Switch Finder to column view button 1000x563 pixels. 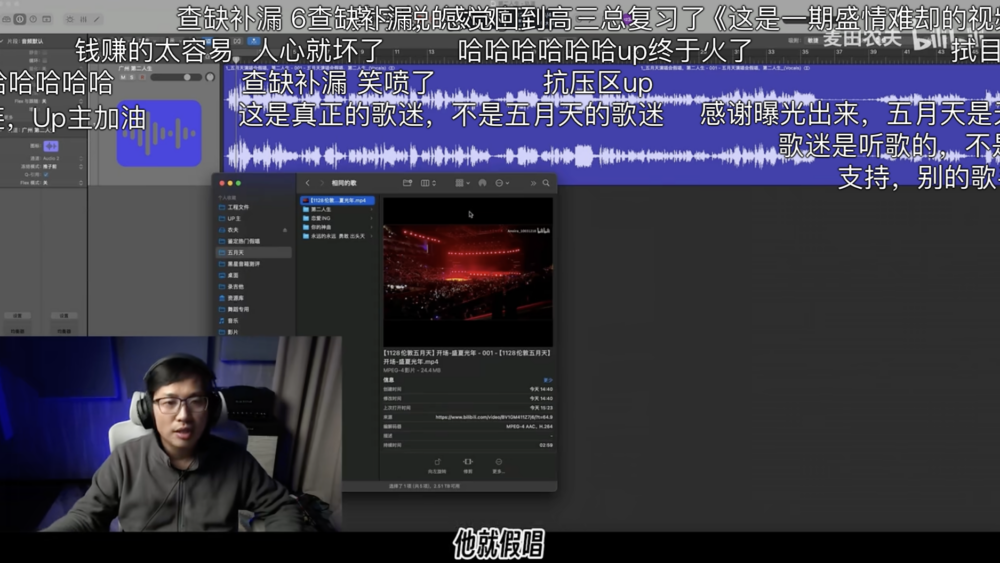pyautogui.click(x=428, y=183)
